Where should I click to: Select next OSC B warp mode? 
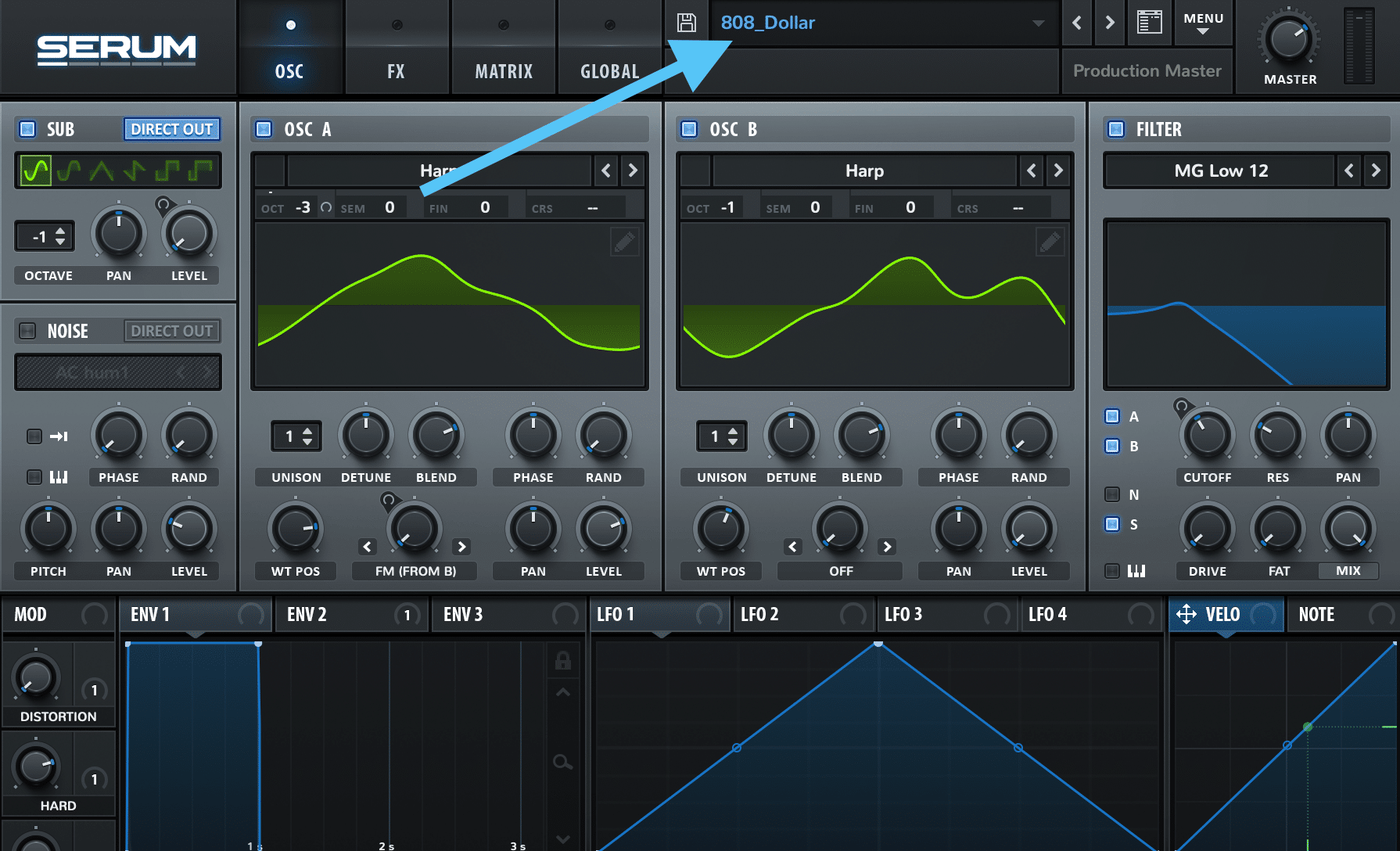click(887, 547)
